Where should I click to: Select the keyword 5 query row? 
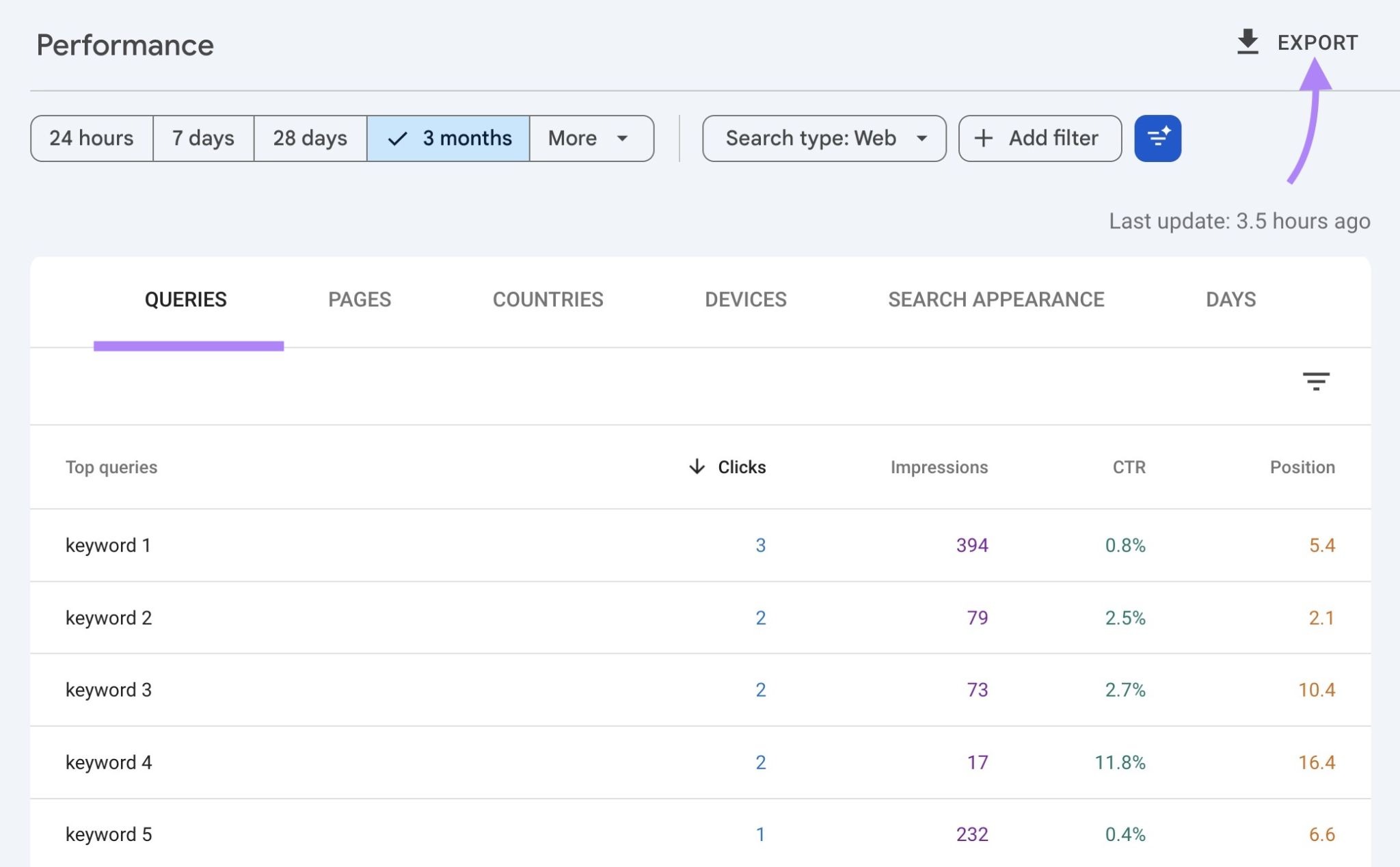click(x=700, y=833)
